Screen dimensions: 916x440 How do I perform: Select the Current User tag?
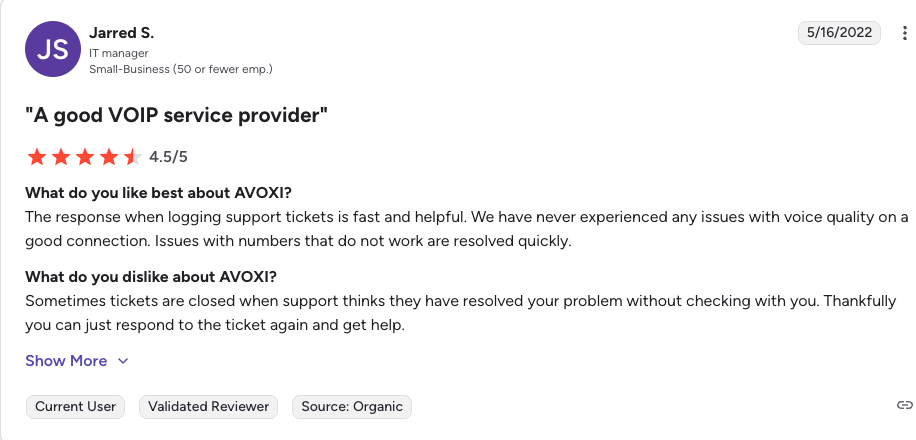76,407
